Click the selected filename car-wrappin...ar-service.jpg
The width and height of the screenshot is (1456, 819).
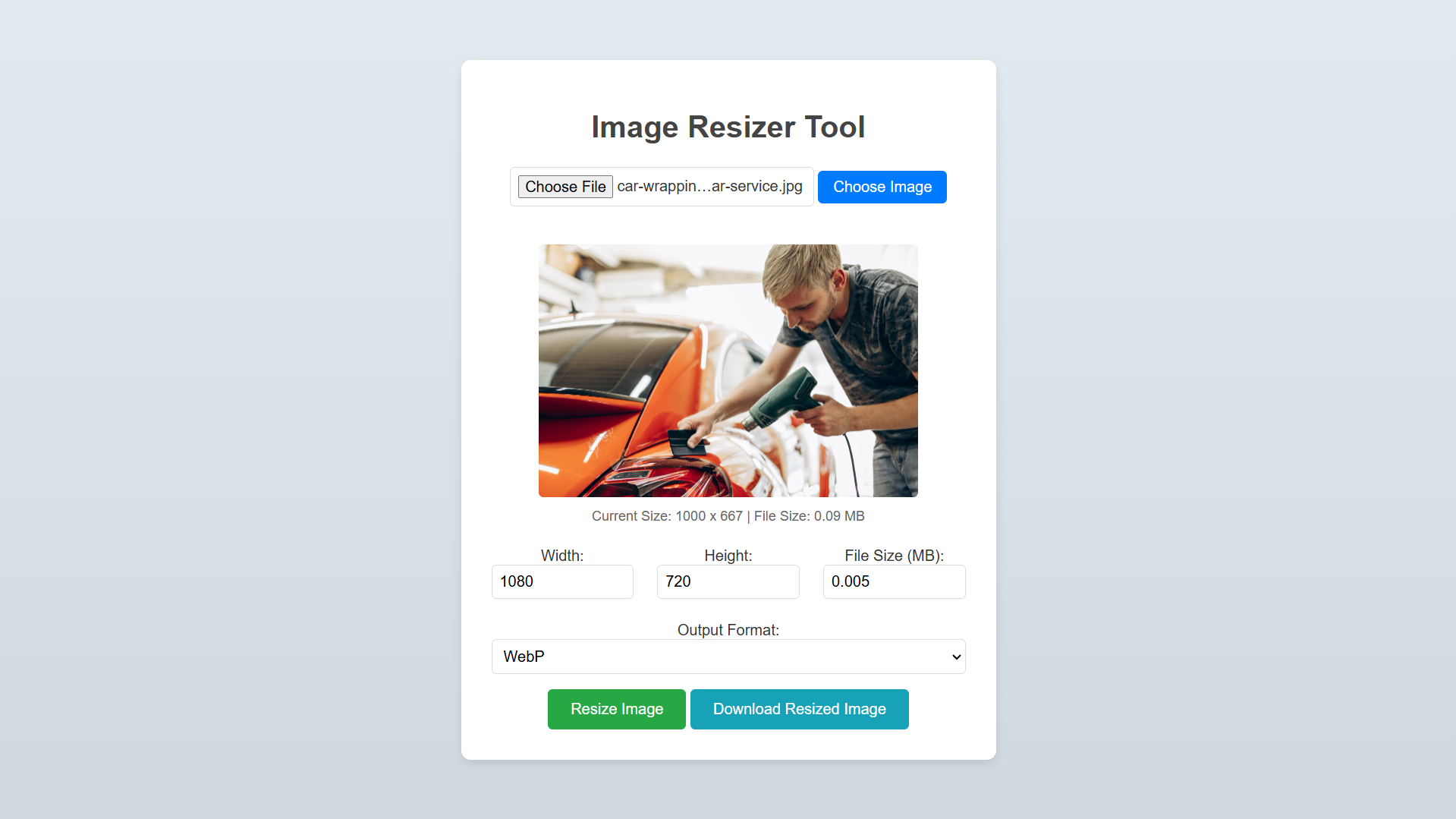coord(709,186)
